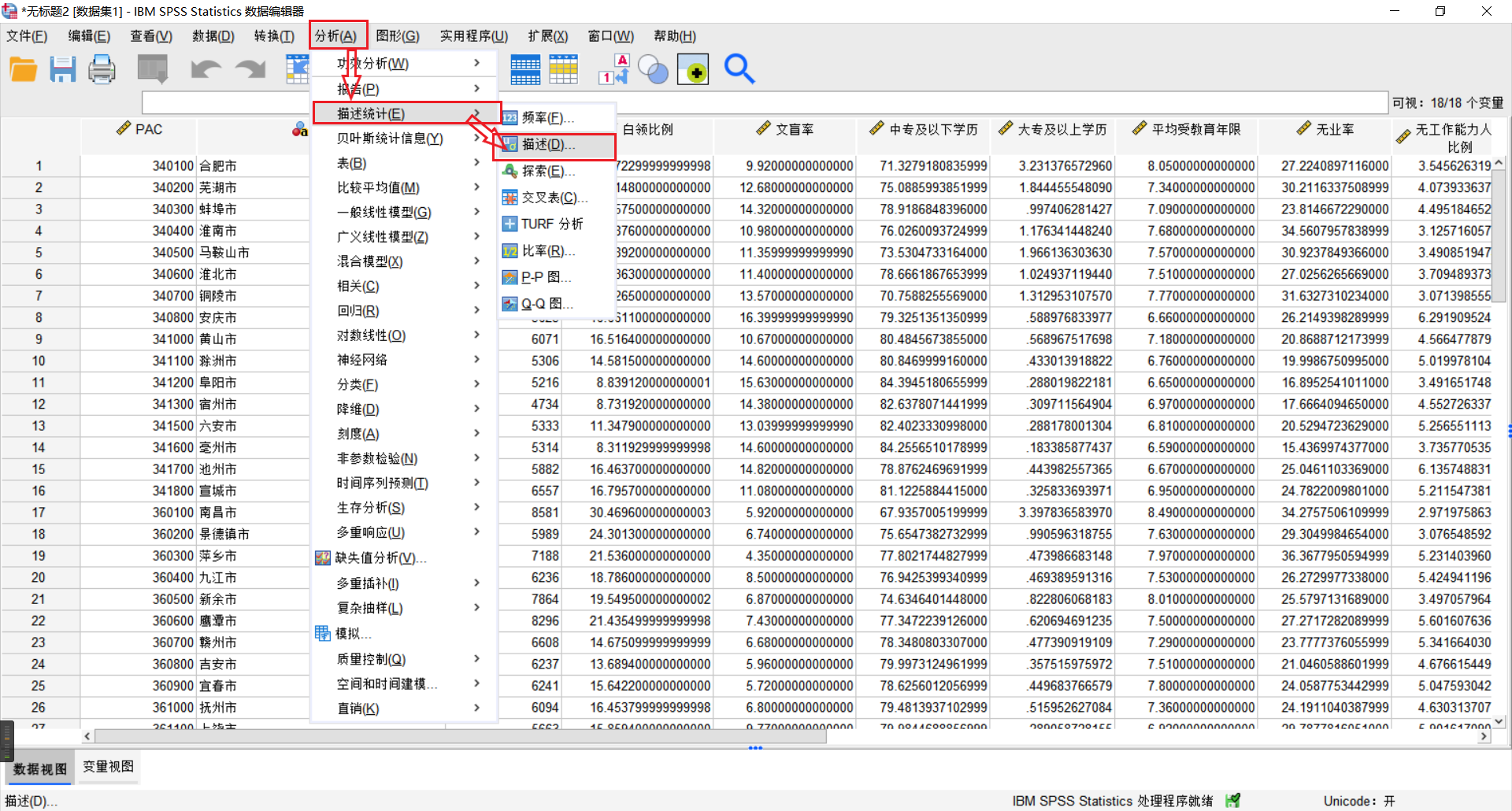Image resolution: width=1512 pixels, height=811 pixels.
Task: Click the Search magnifier icon
Action: pos(739,69)
